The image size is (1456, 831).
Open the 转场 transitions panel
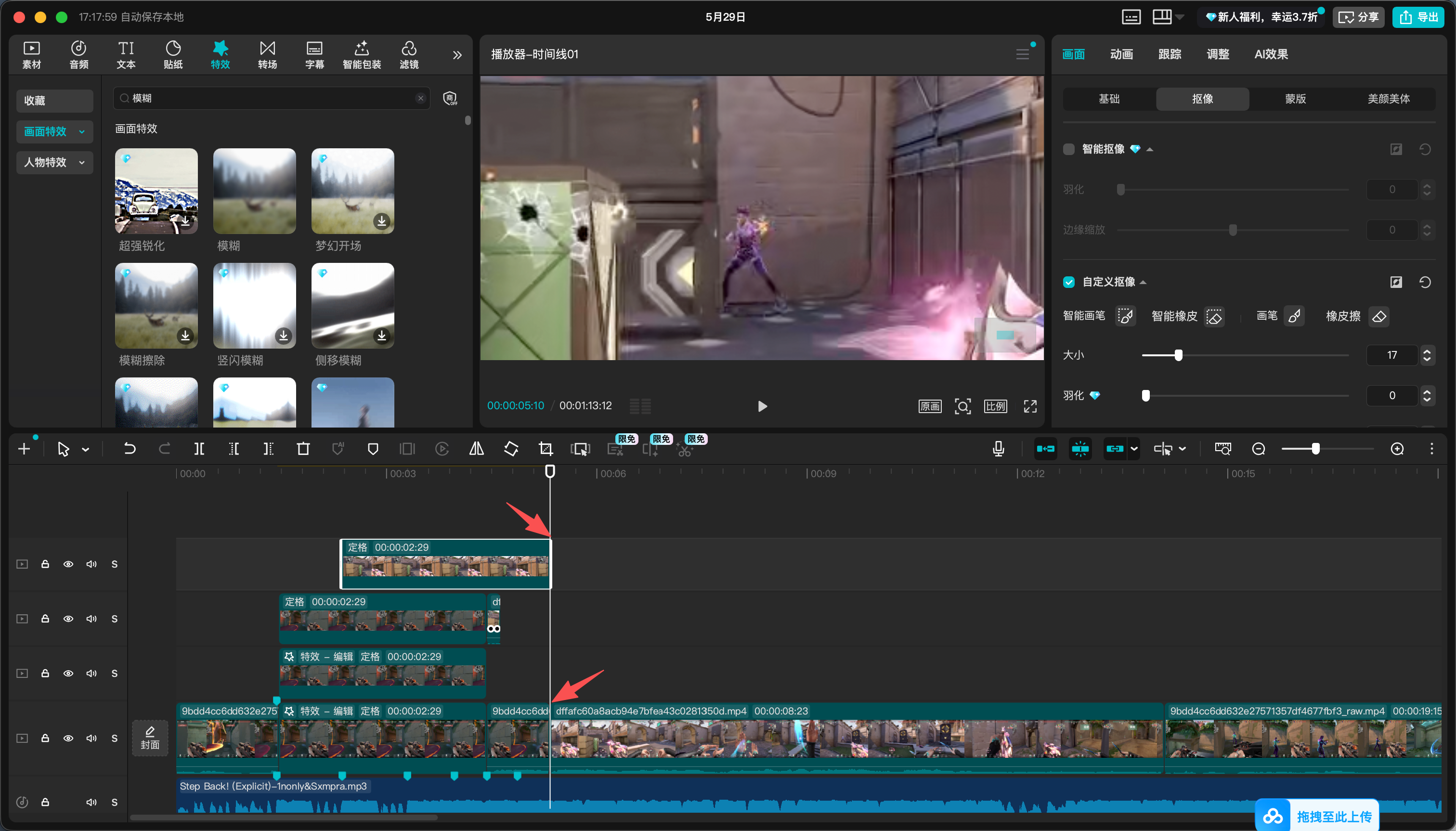267,55
